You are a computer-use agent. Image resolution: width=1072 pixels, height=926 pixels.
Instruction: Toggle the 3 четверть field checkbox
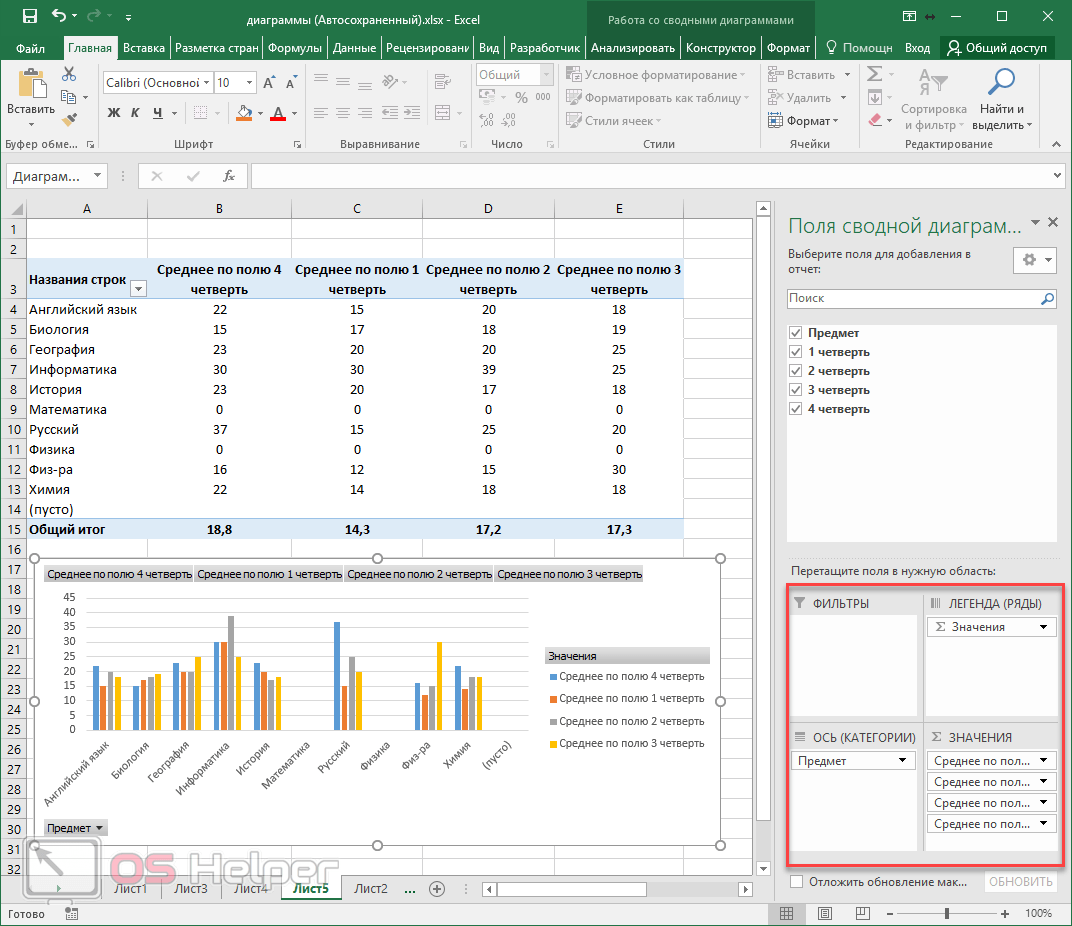(x=796, y=390)
